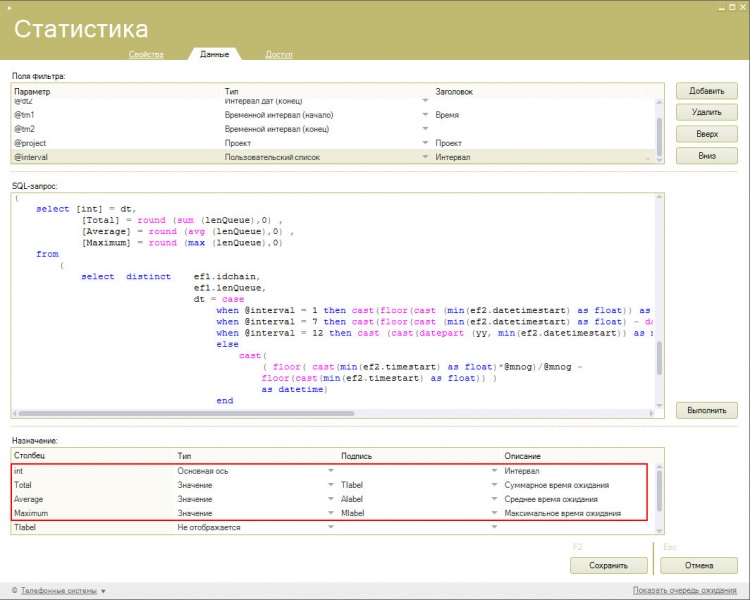Click the Добавить button

click(x=706, y=91)
